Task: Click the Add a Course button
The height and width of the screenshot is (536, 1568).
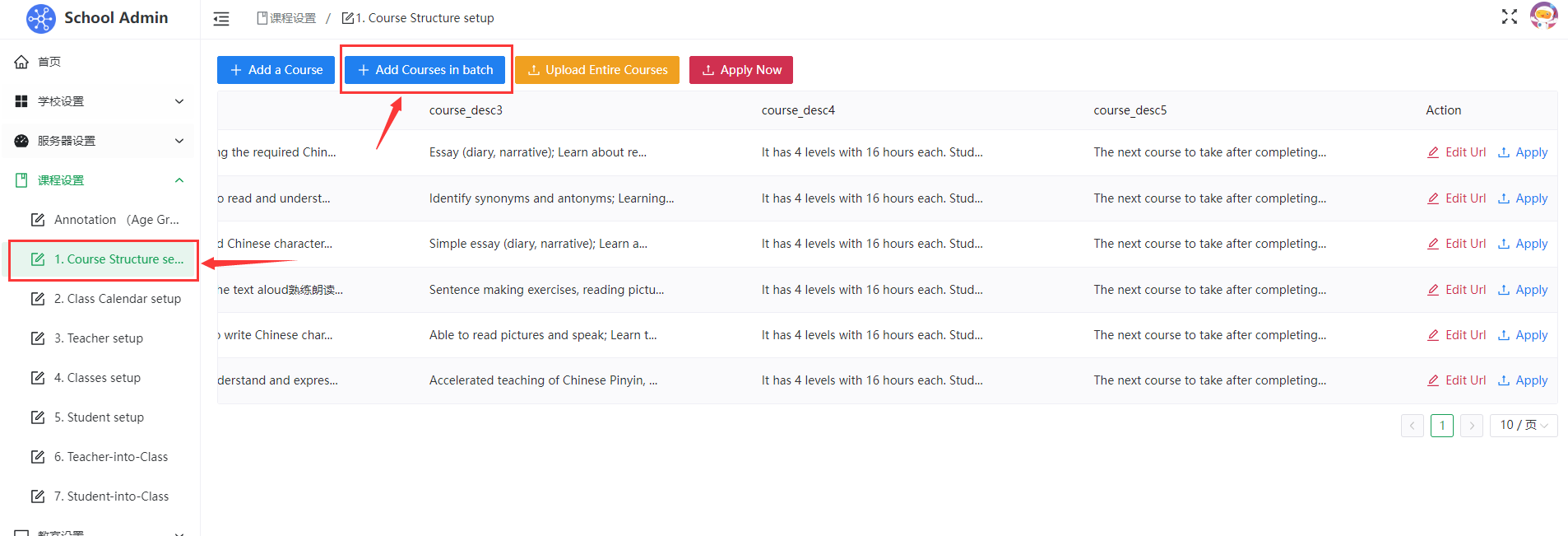Action: [276, 70]
